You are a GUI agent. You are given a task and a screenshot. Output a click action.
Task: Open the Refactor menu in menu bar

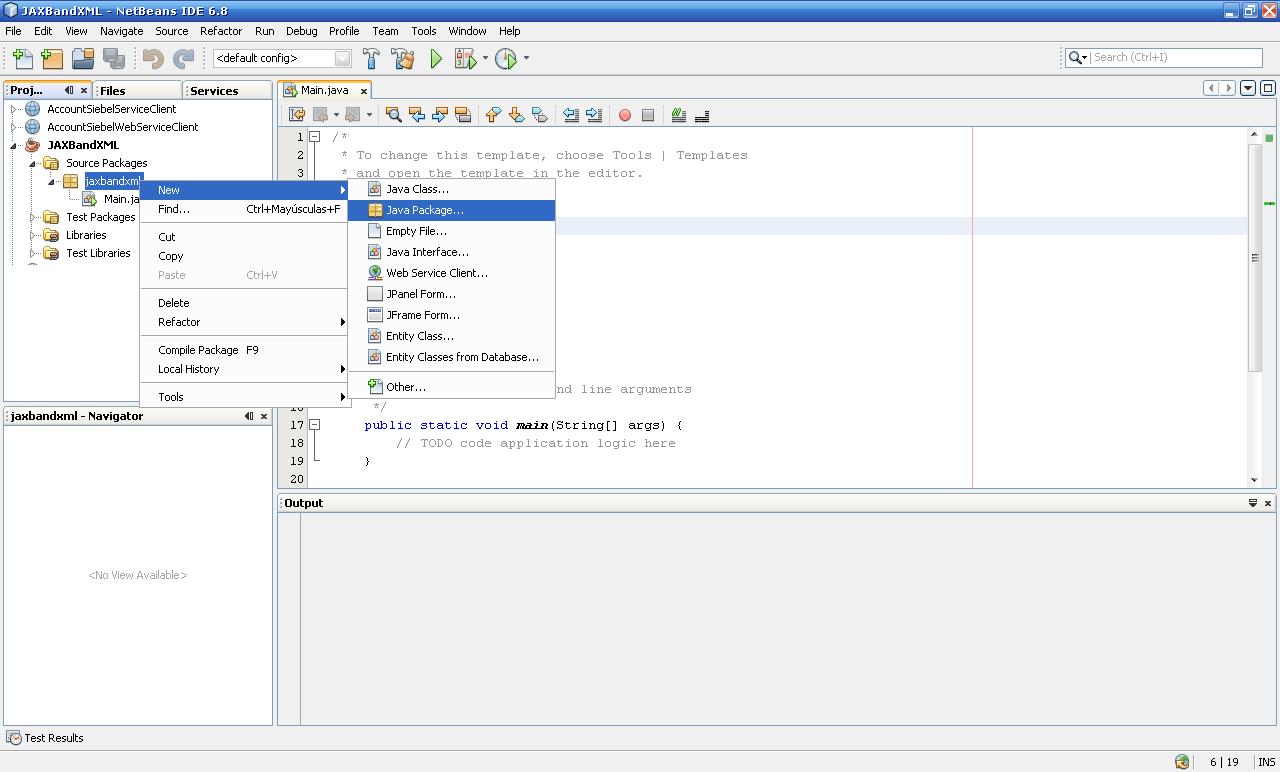click(220, 31)
